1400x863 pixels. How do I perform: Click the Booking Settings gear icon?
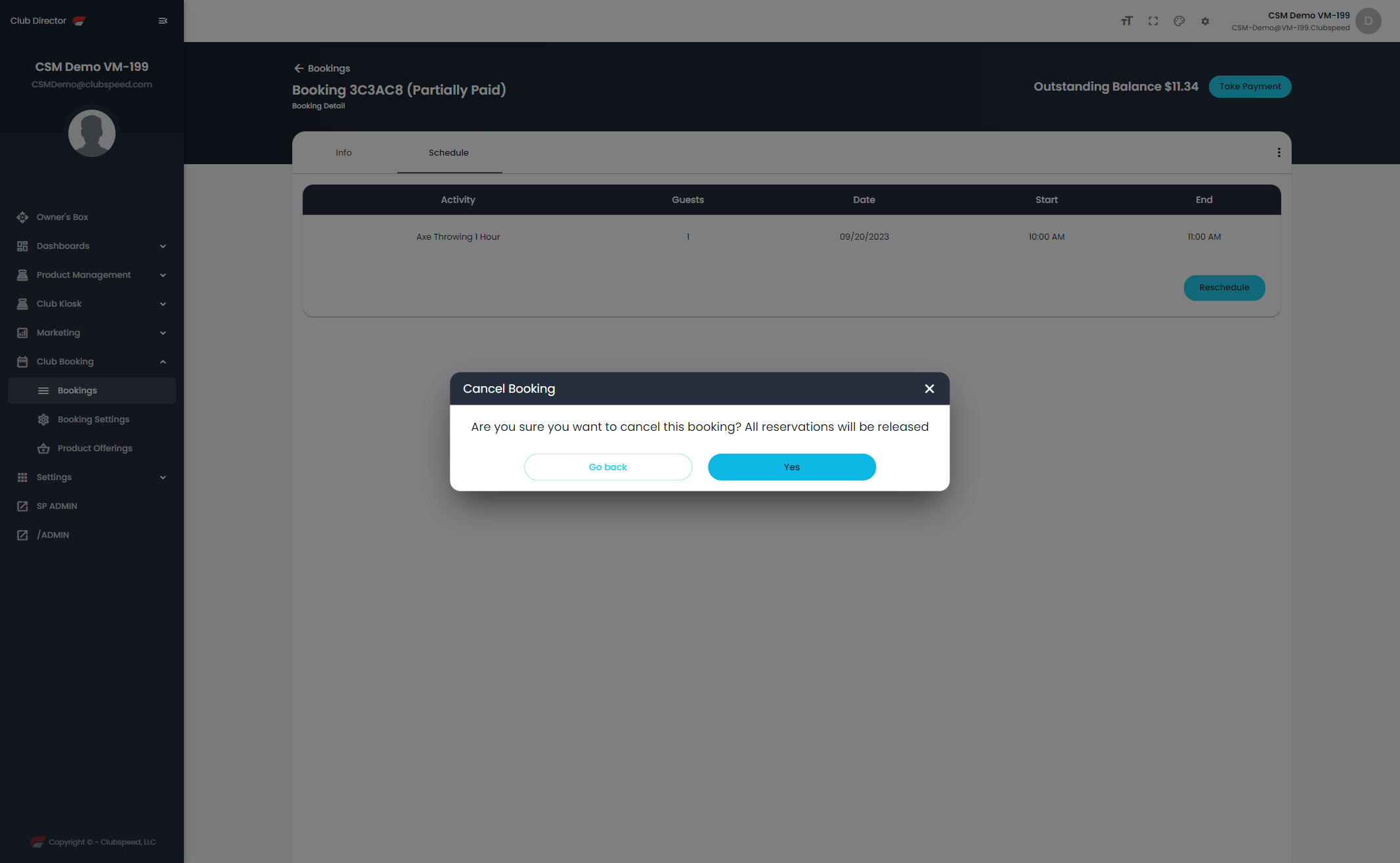pyautogui.click(x=43, y=420)
